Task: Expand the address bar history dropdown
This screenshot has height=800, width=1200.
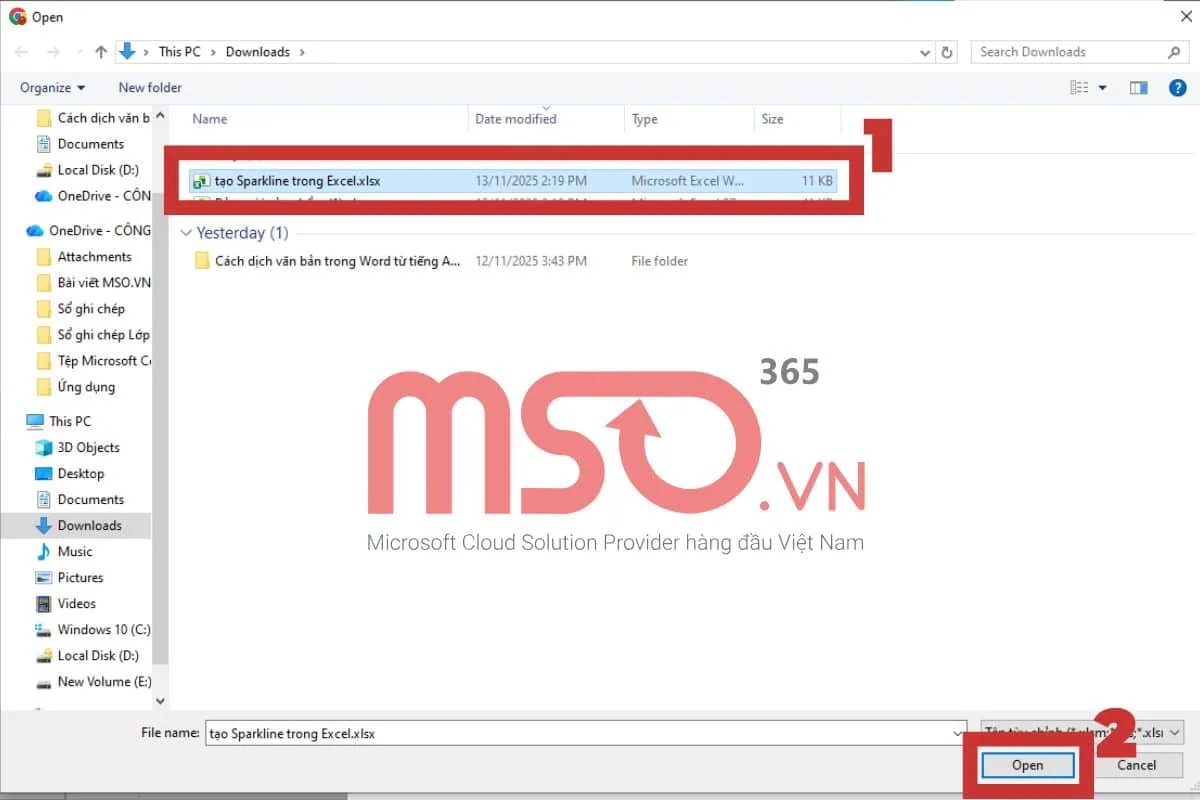Action: (x=924, y=52)
